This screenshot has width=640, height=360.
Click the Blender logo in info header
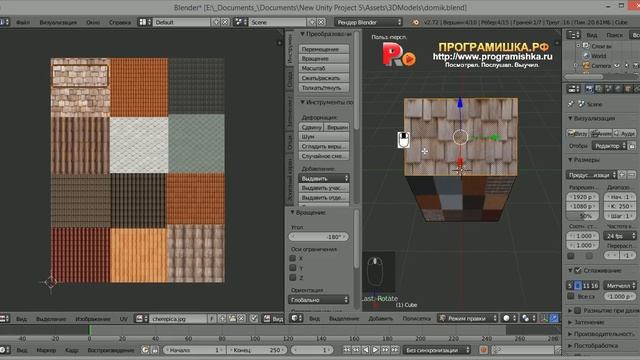coord(416,22)
